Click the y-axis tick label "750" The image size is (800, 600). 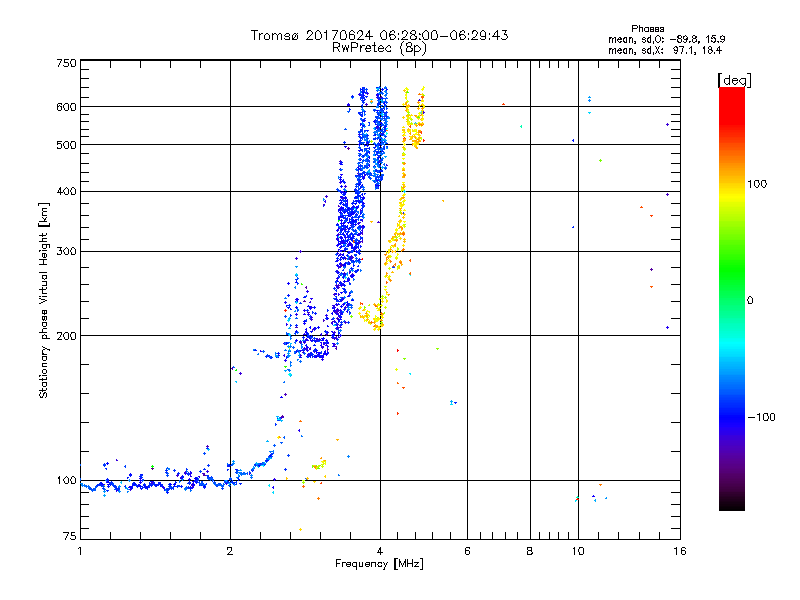pos(66,63)
